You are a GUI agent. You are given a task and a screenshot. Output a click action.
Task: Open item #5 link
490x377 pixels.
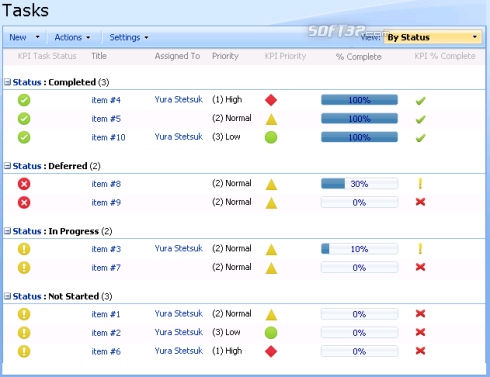(x=106, y=119)
